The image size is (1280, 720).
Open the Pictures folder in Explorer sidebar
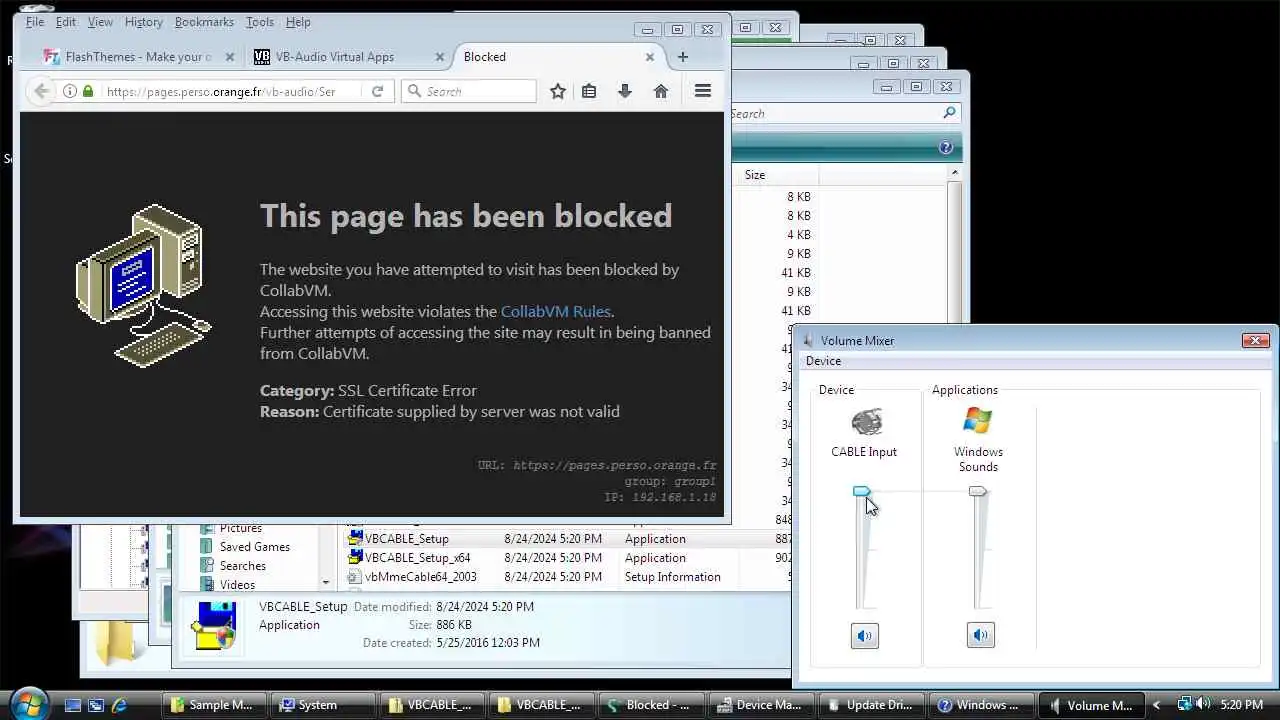coord(241,528)
